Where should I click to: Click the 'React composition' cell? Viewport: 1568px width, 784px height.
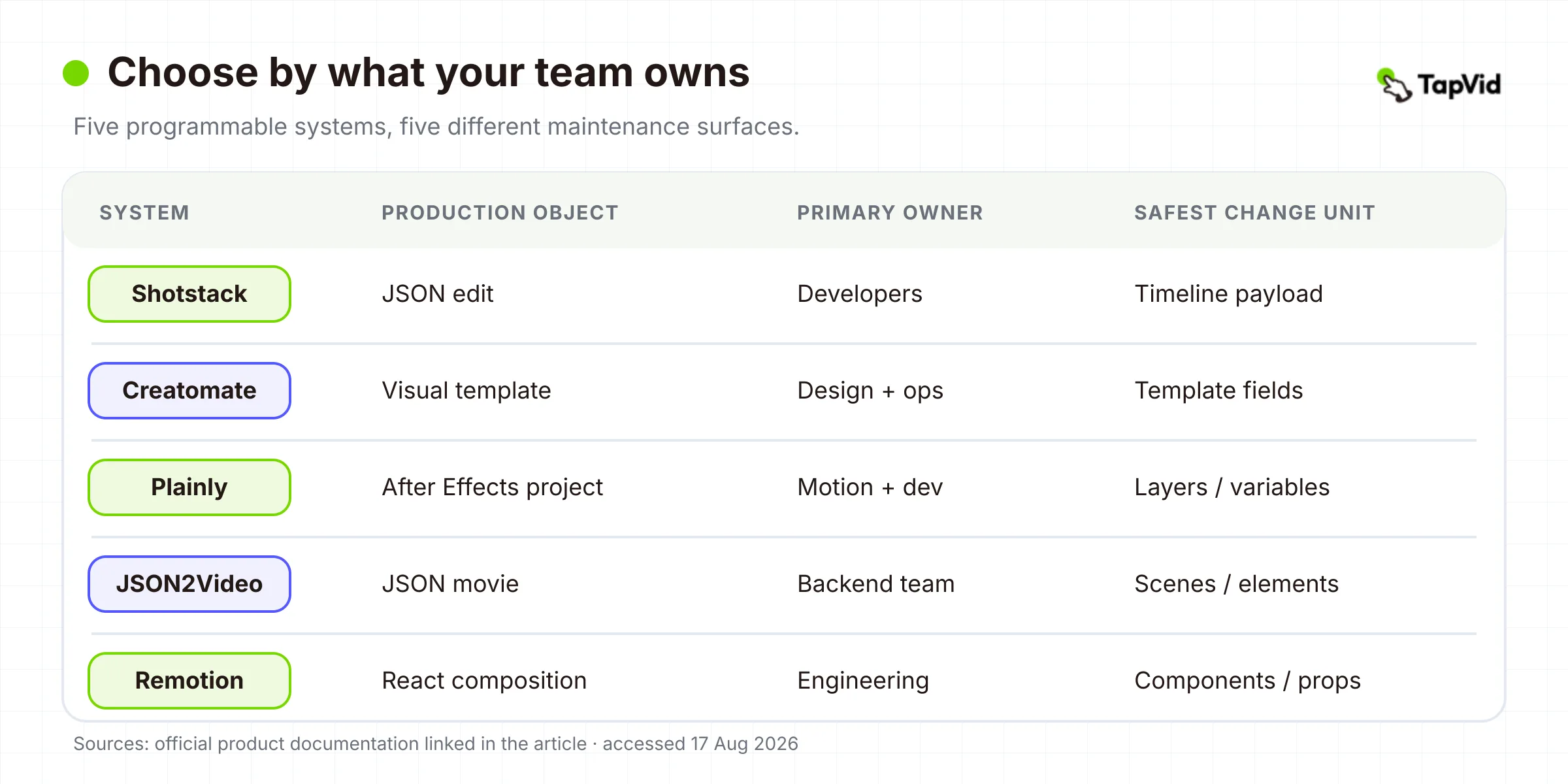click(484, 681)
